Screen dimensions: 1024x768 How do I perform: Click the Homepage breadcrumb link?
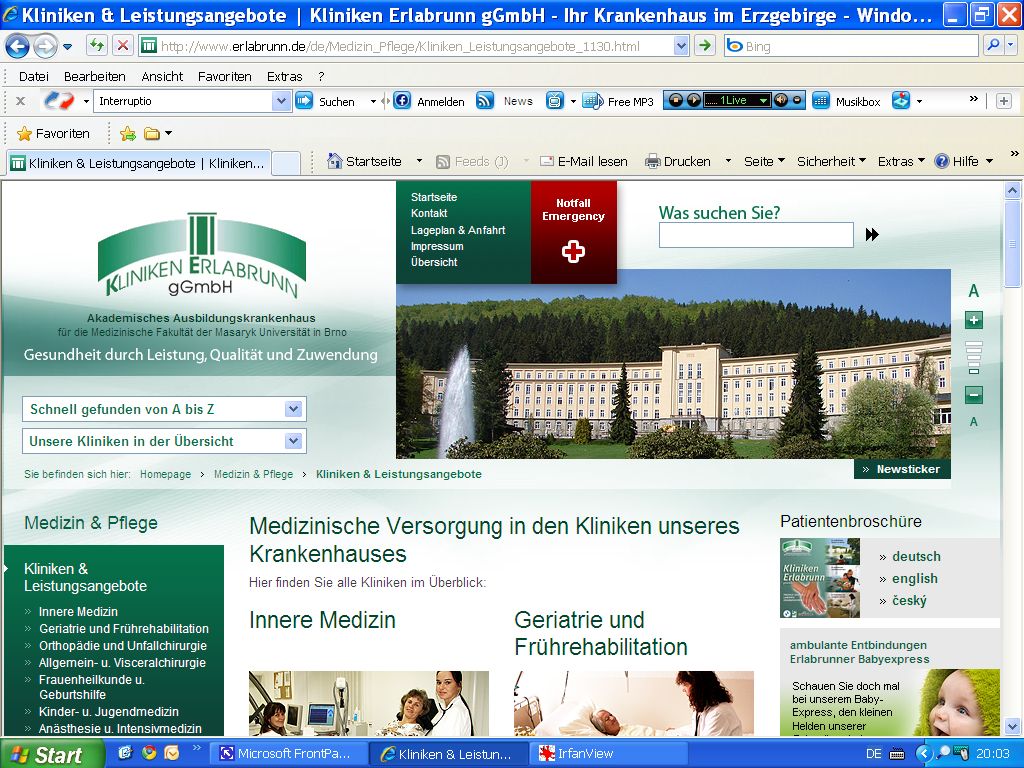coord(165,474)
